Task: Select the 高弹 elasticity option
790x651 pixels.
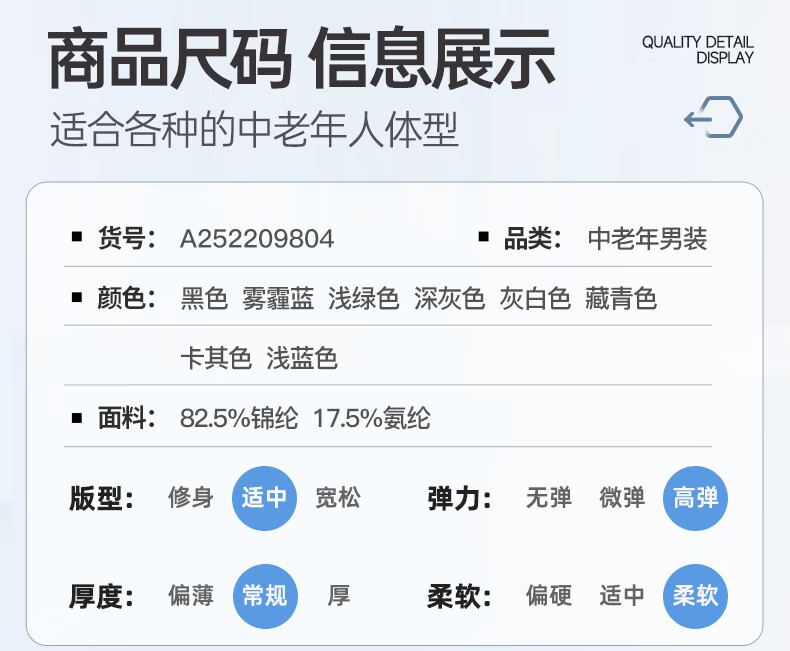Action: tap(695, 498)
